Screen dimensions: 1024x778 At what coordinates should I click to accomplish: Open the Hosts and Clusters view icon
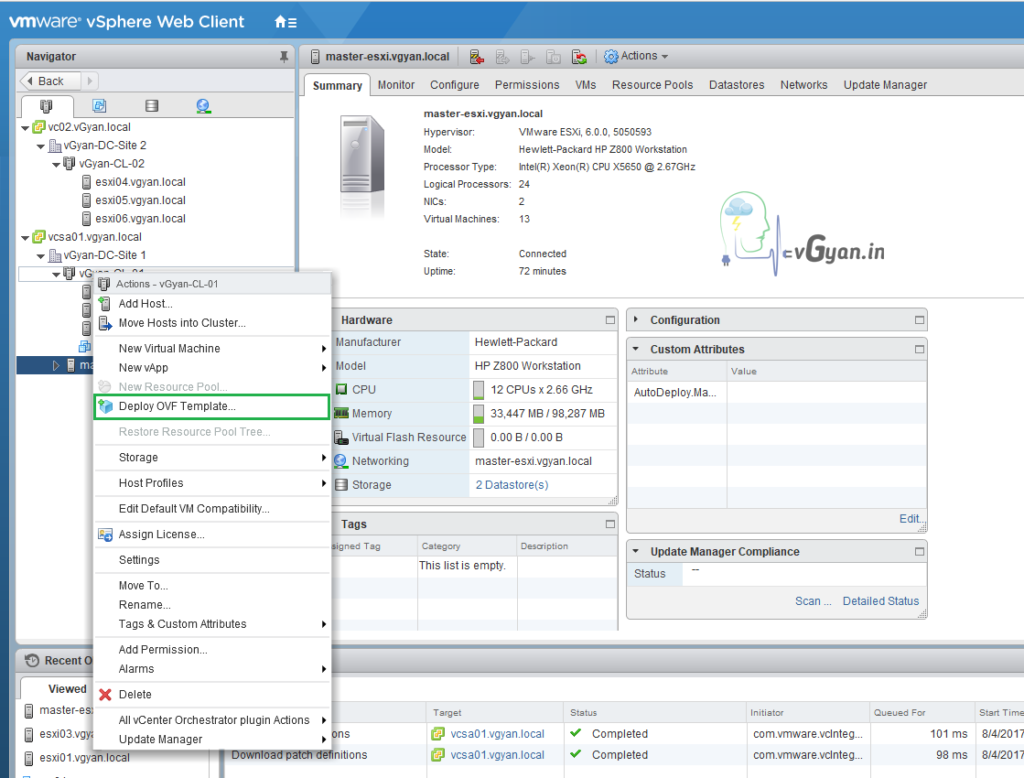point(46,105)
